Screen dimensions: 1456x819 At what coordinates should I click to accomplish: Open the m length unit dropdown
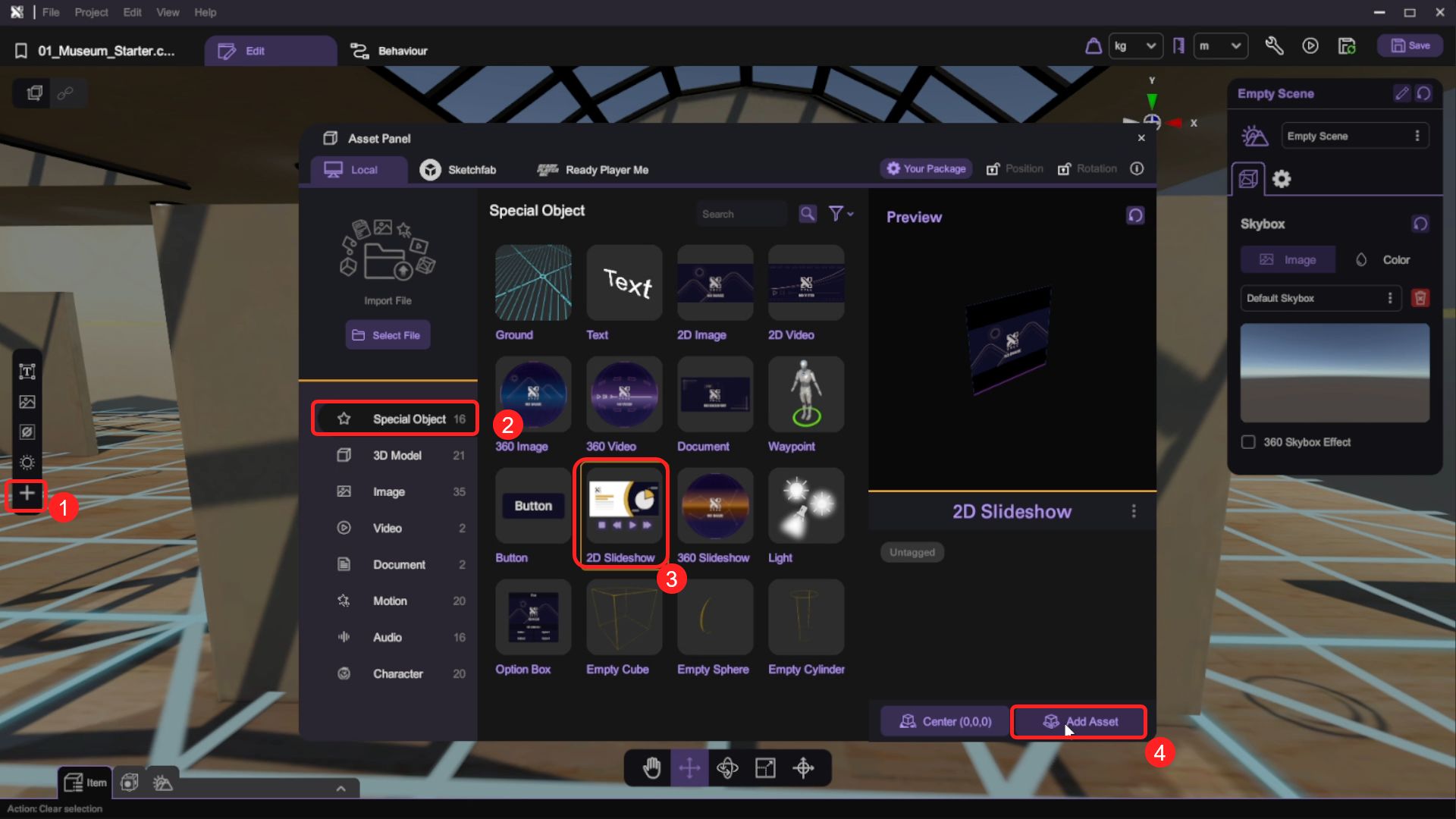1220,46
